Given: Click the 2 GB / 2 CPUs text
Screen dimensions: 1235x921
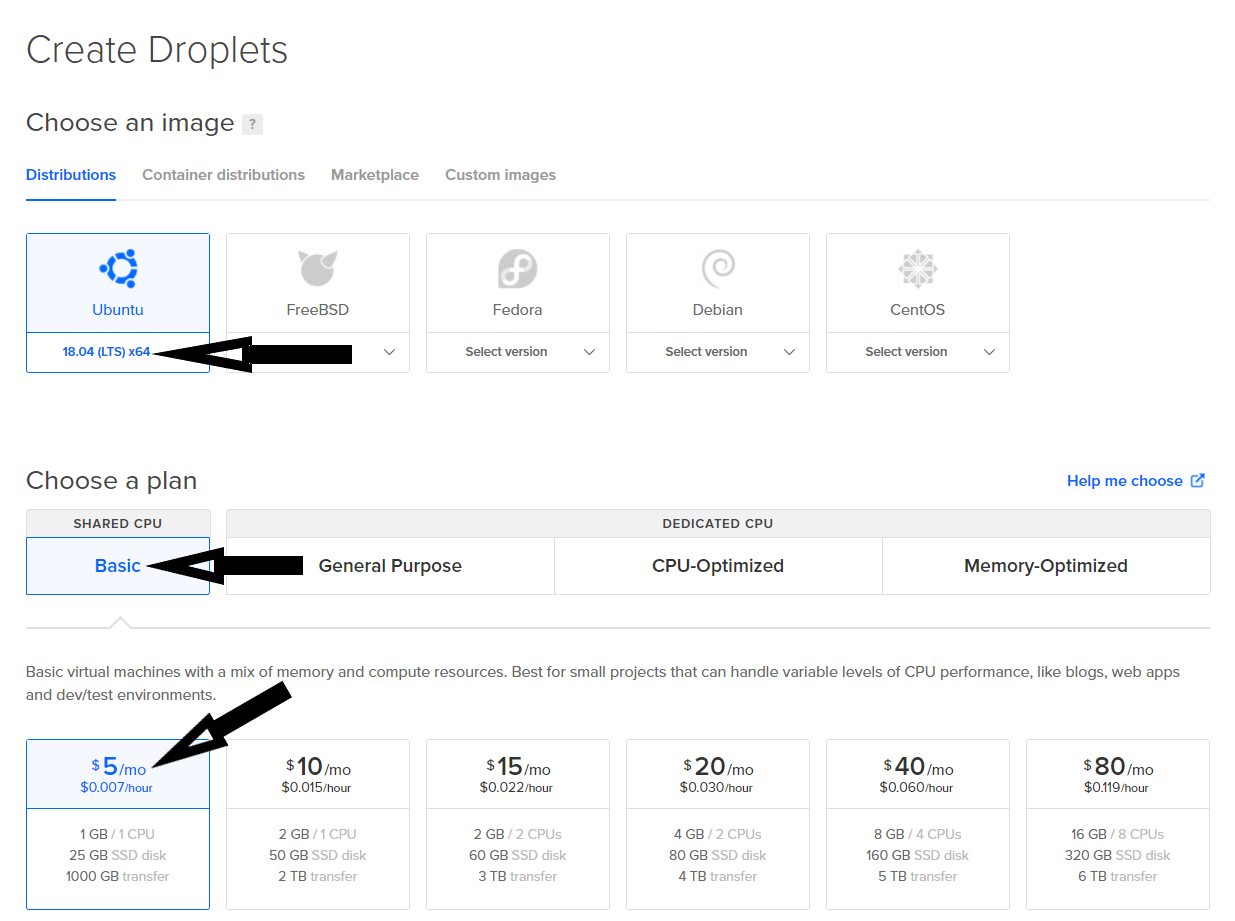Looking at the screenshot, I should coord(518,834).
